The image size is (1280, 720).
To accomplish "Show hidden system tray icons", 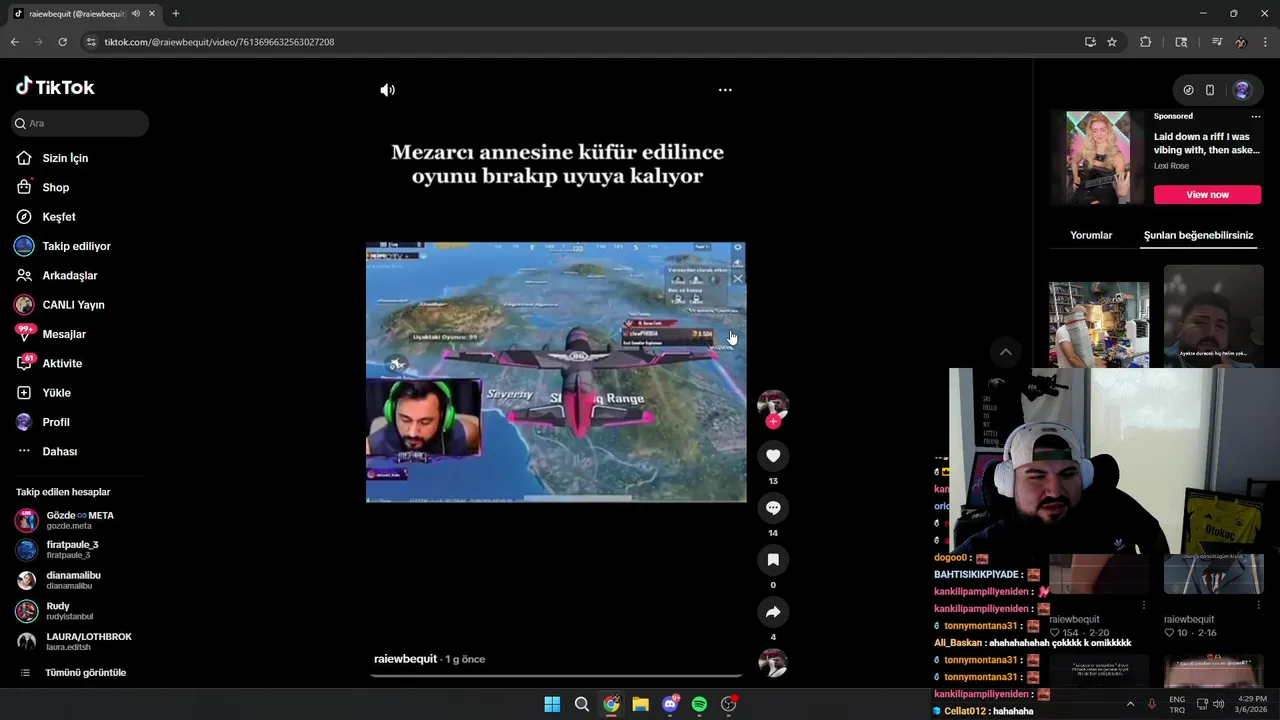I will [x=1130, y=704].
